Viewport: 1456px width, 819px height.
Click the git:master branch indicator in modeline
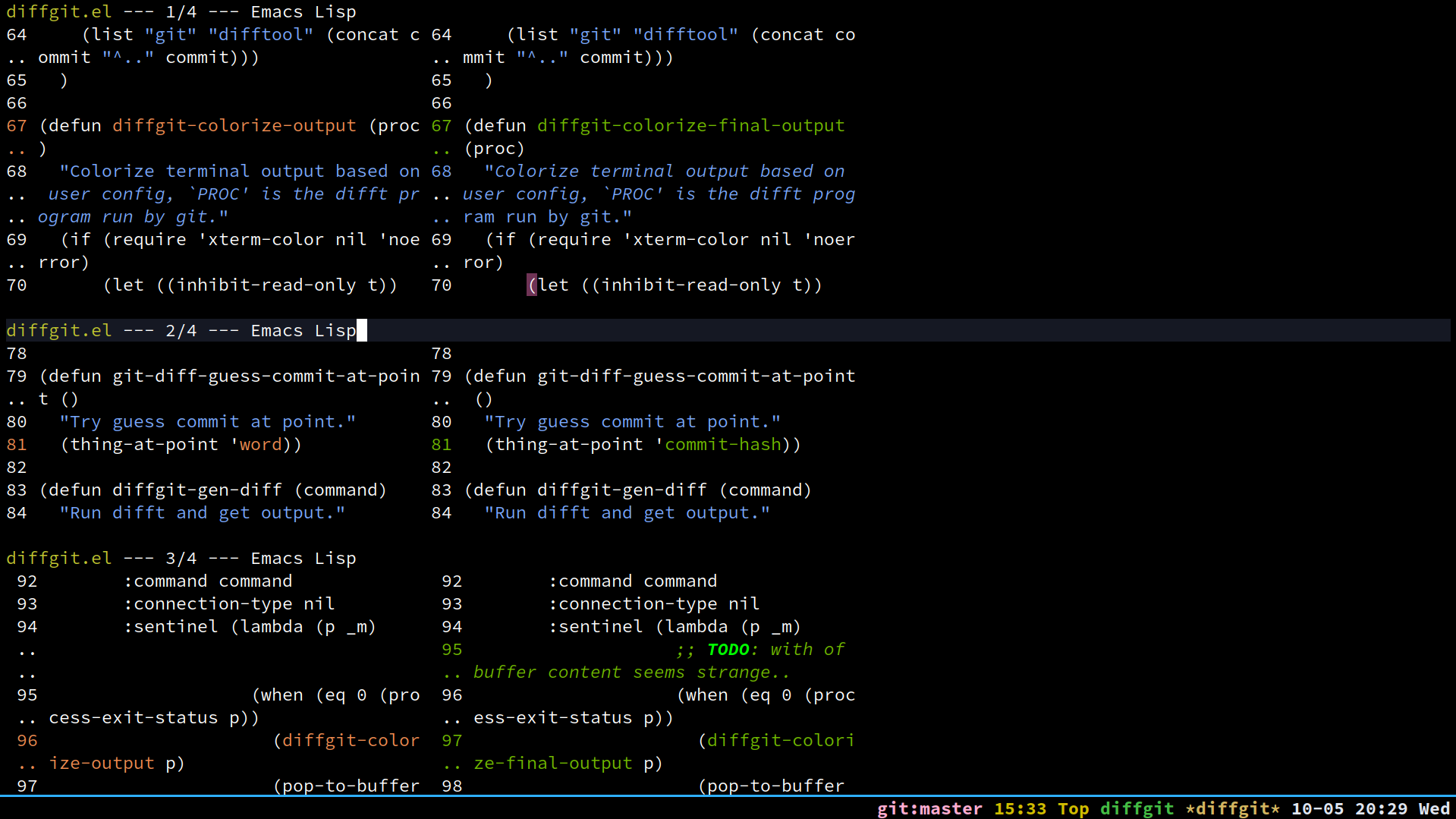(929, 809)
